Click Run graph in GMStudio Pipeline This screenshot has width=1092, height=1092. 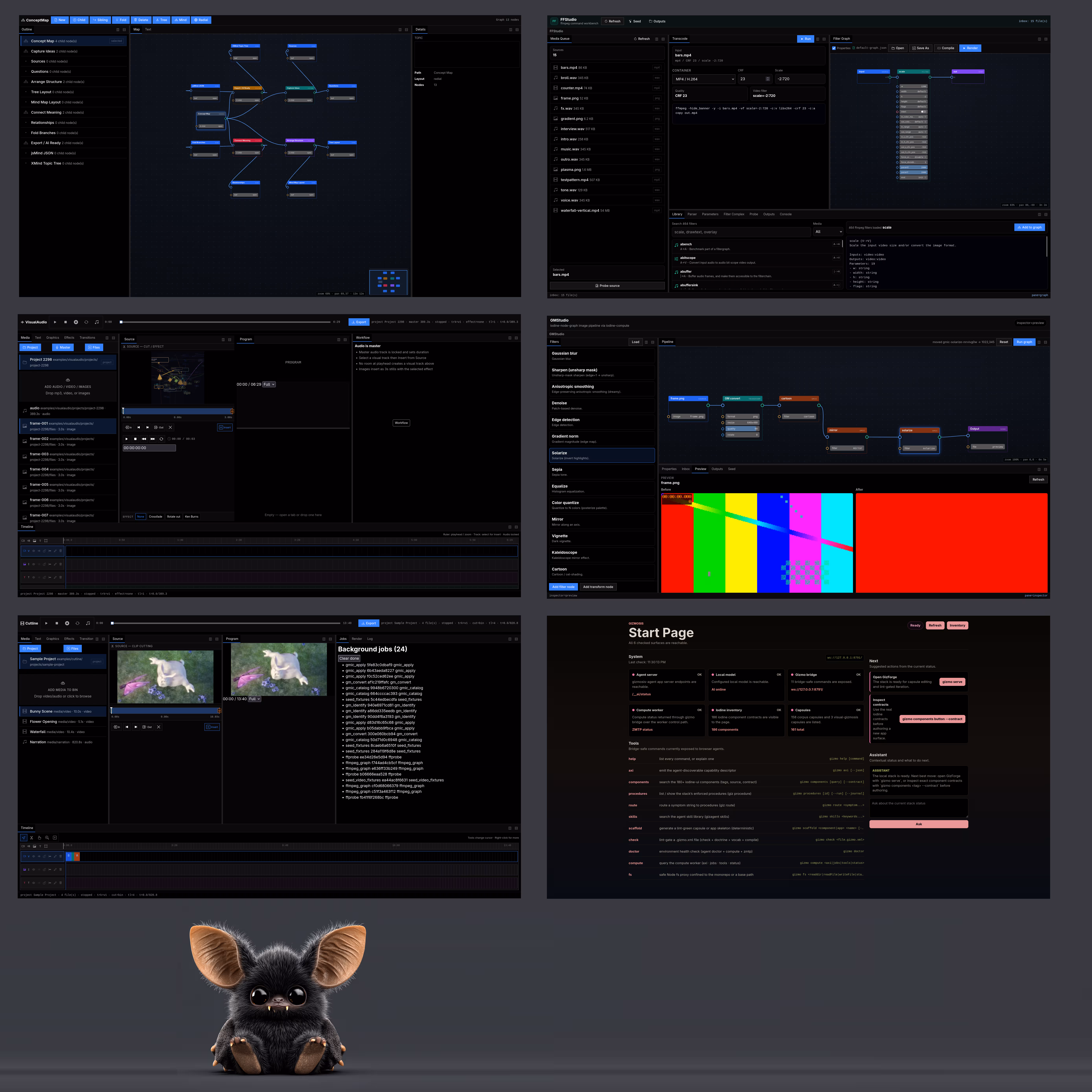tap(1024, 342)
